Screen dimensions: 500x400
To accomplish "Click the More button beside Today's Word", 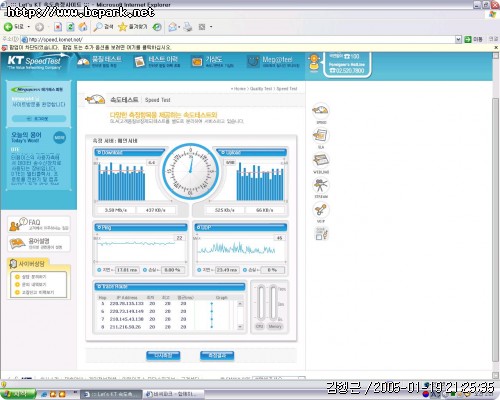I will (x=59, y=137).
